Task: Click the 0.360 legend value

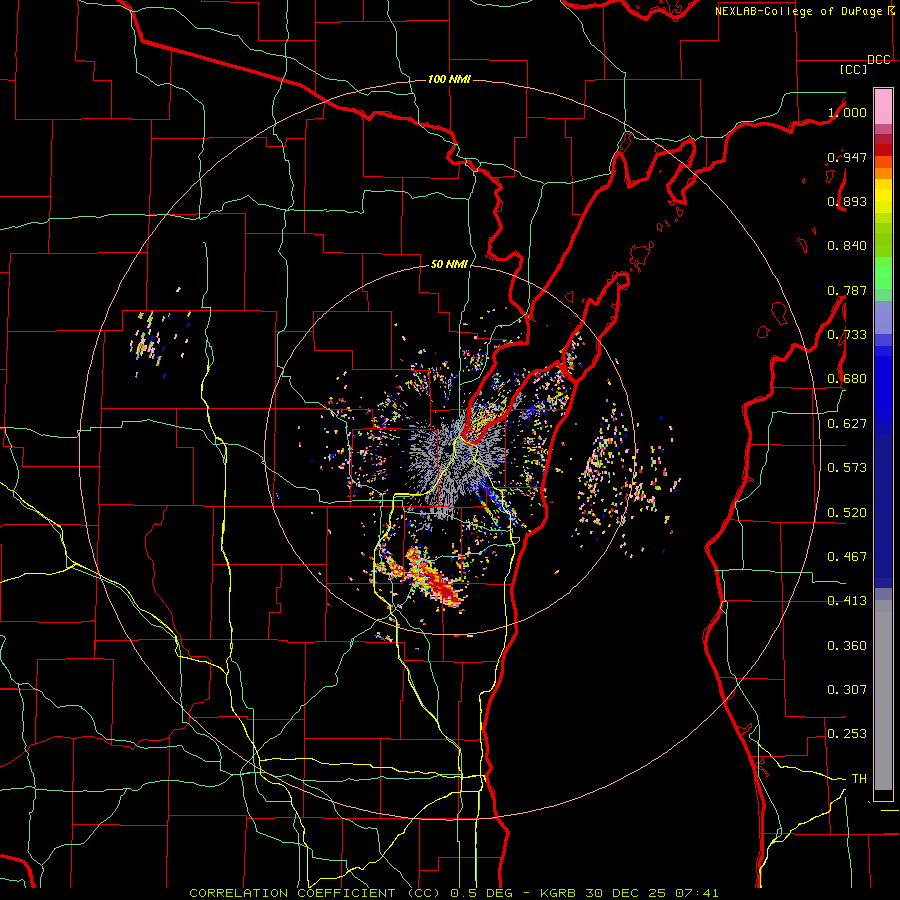Action: click(x=847, y=646)
